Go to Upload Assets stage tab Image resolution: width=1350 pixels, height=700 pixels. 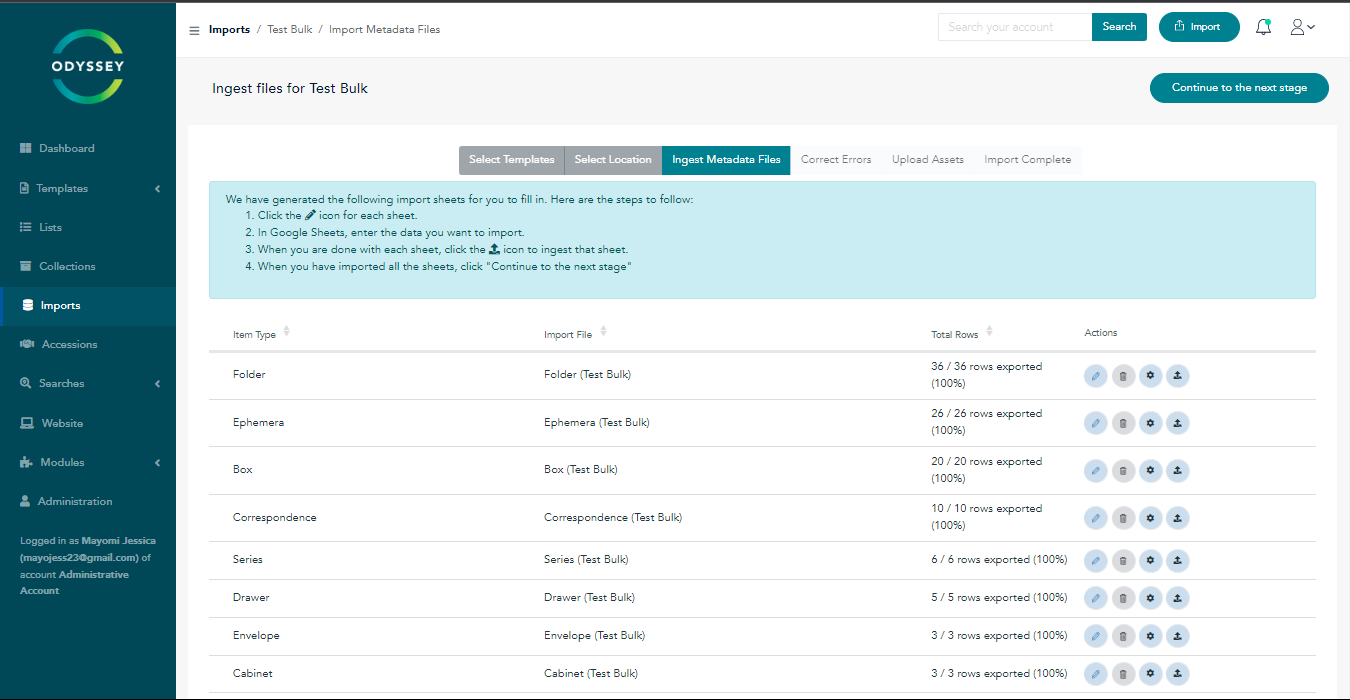(928, 160)
